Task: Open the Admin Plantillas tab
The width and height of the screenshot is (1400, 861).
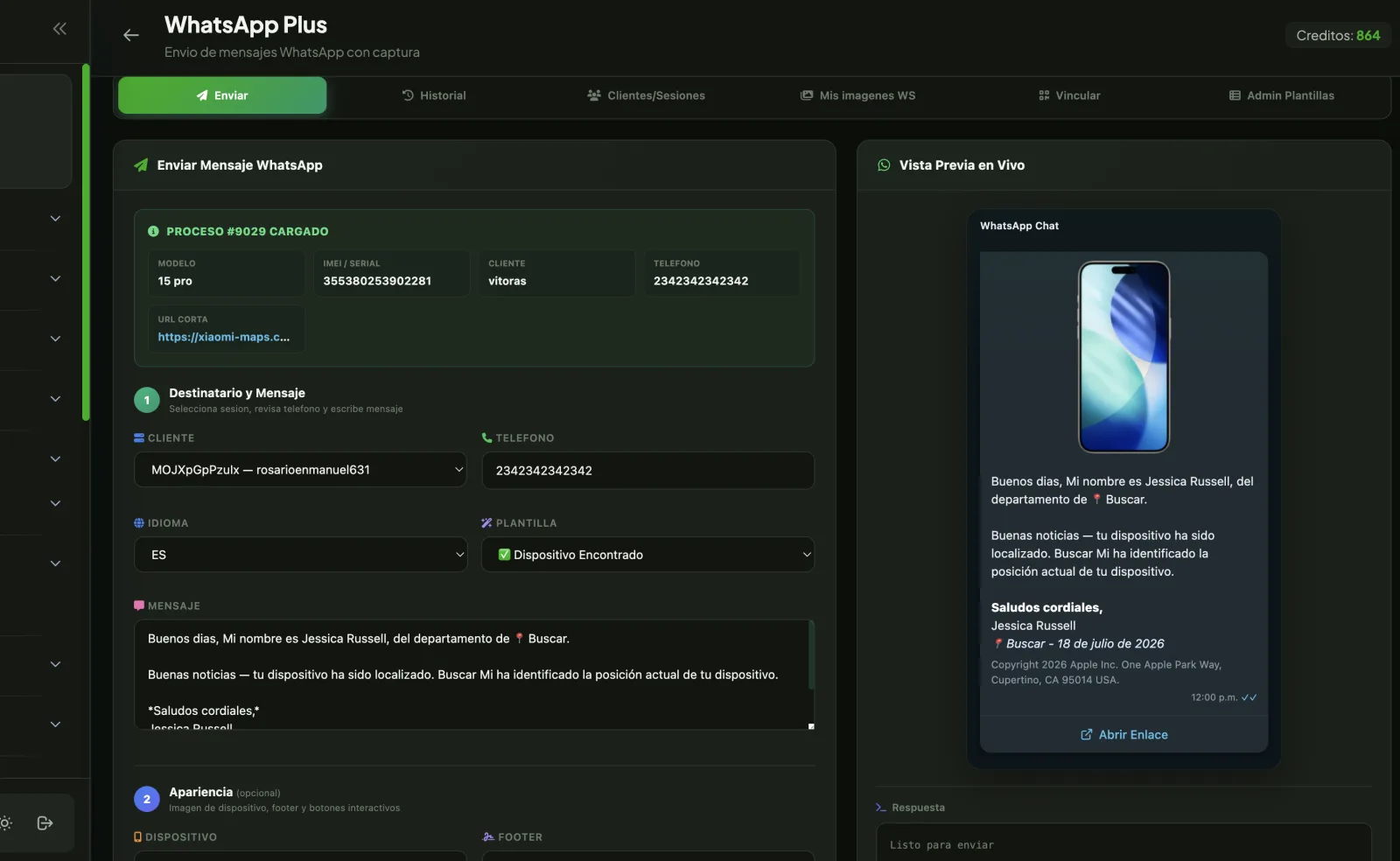Action: [1282, 95]
